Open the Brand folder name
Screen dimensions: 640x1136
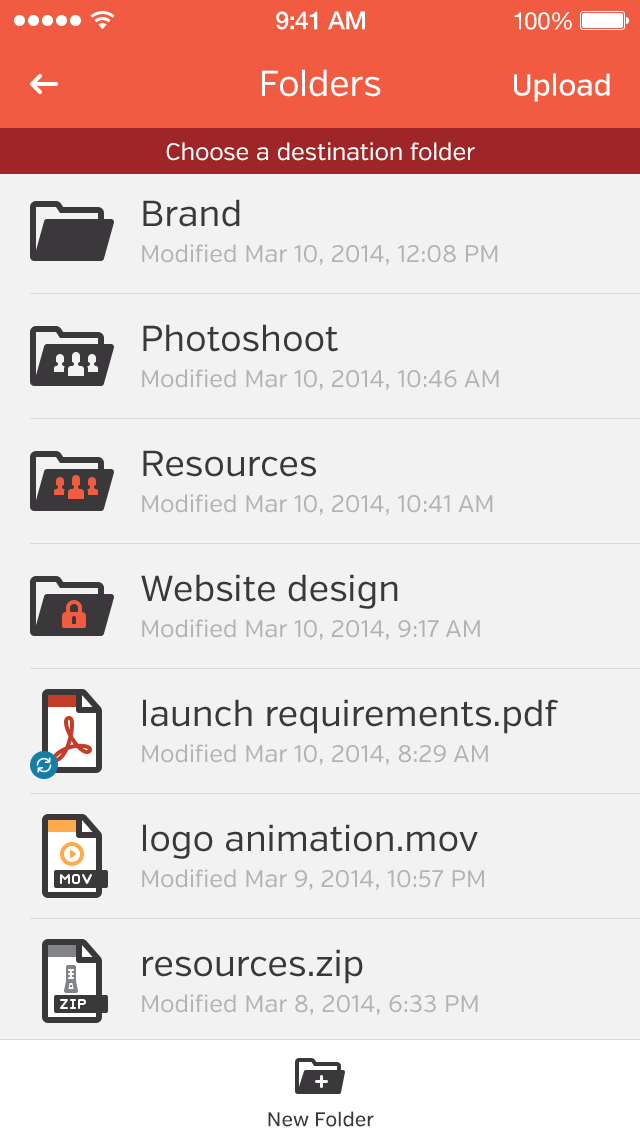tap(191, 214)
